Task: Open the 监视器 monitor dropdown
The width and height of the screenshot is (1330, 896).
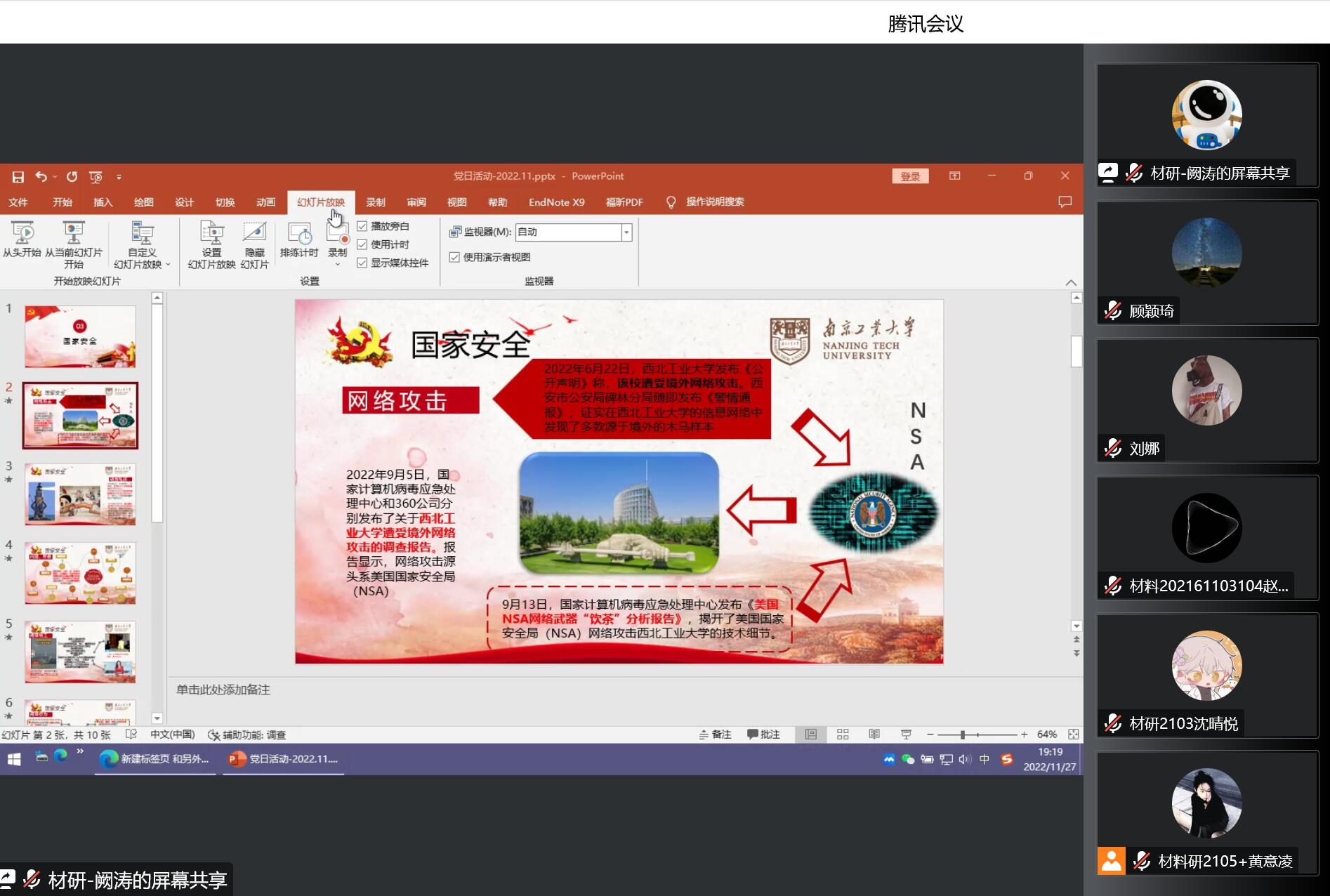Action: (x=626, y=232)
